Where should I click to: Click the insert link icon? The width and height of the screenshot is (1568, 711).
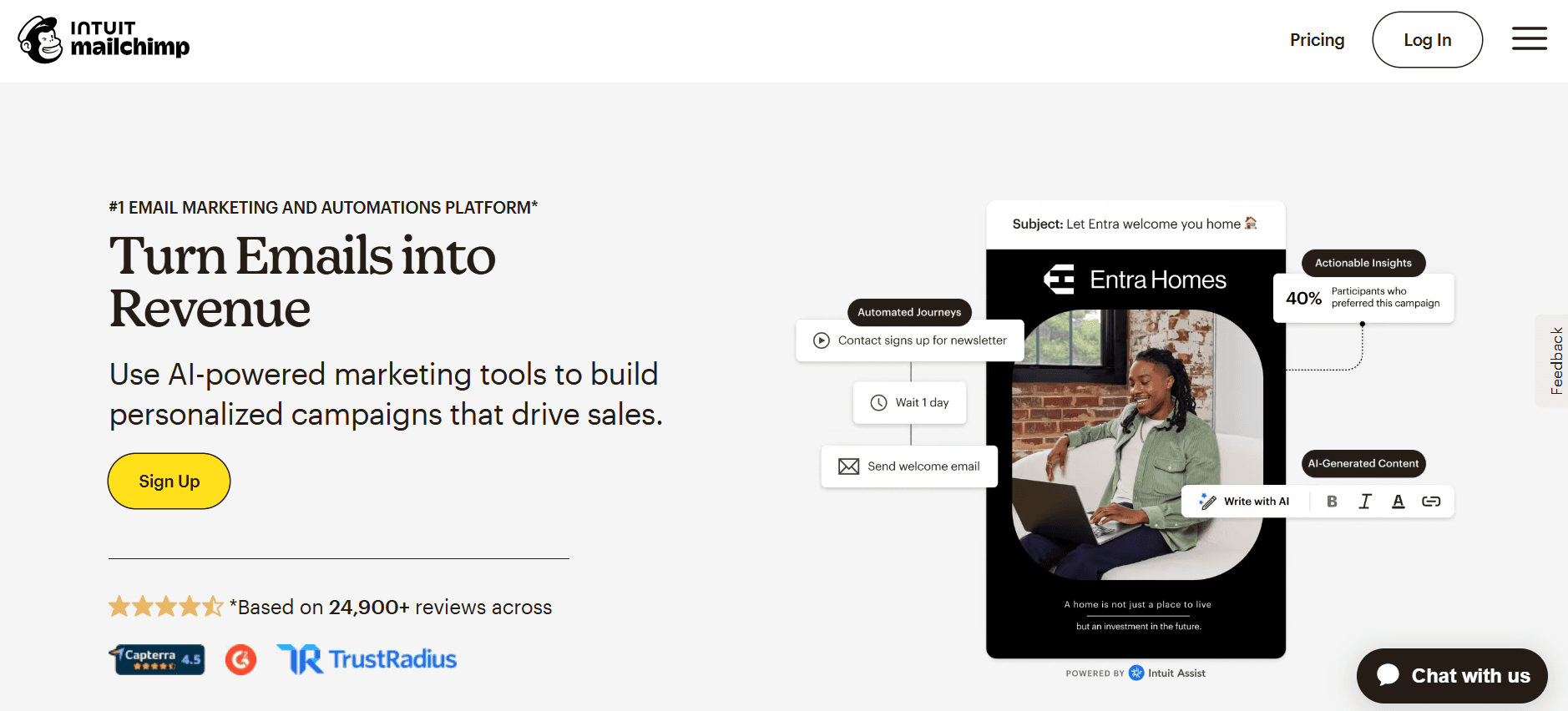pyautogui.click(x=1431, y=501)
